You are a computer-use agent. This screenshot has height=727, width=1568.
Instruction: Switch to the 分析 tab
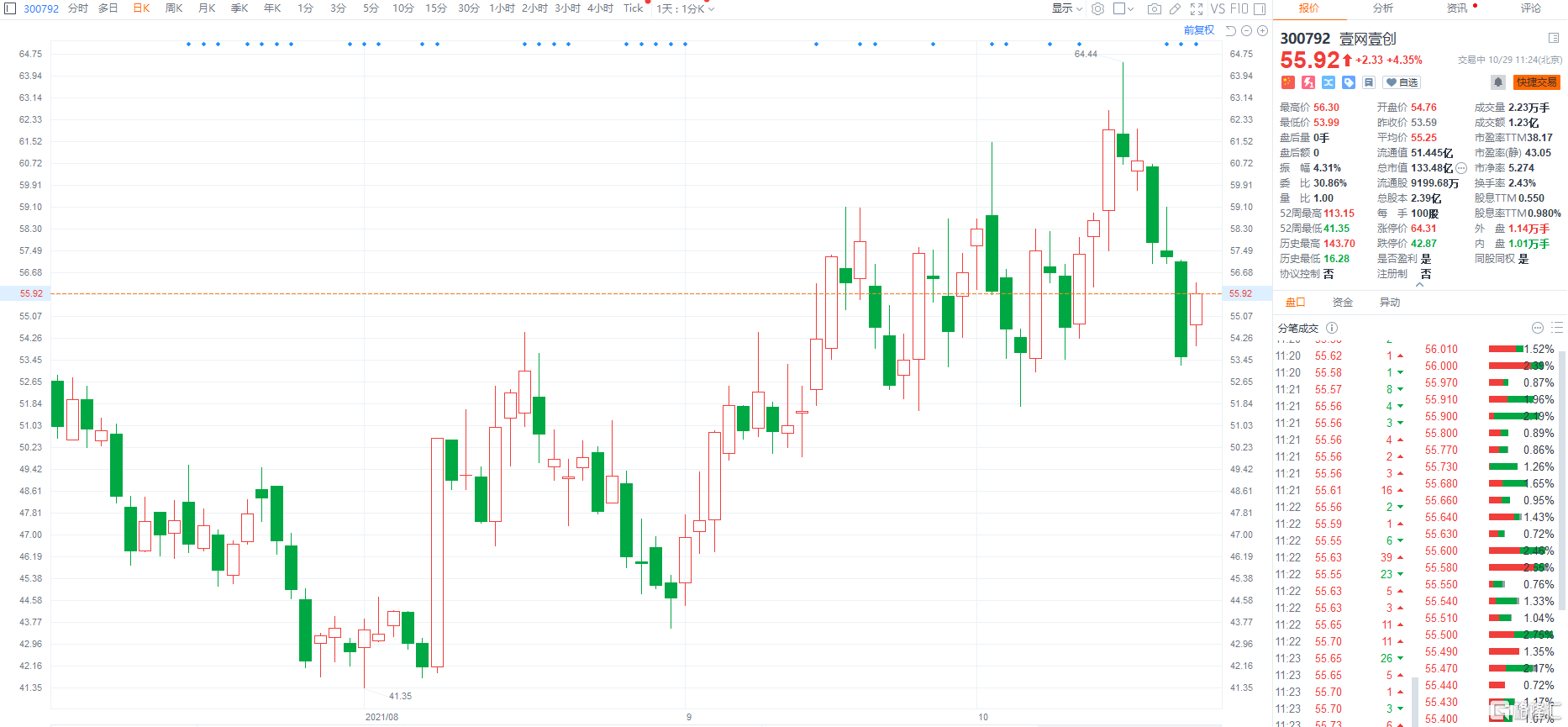tap(1383, 8)
